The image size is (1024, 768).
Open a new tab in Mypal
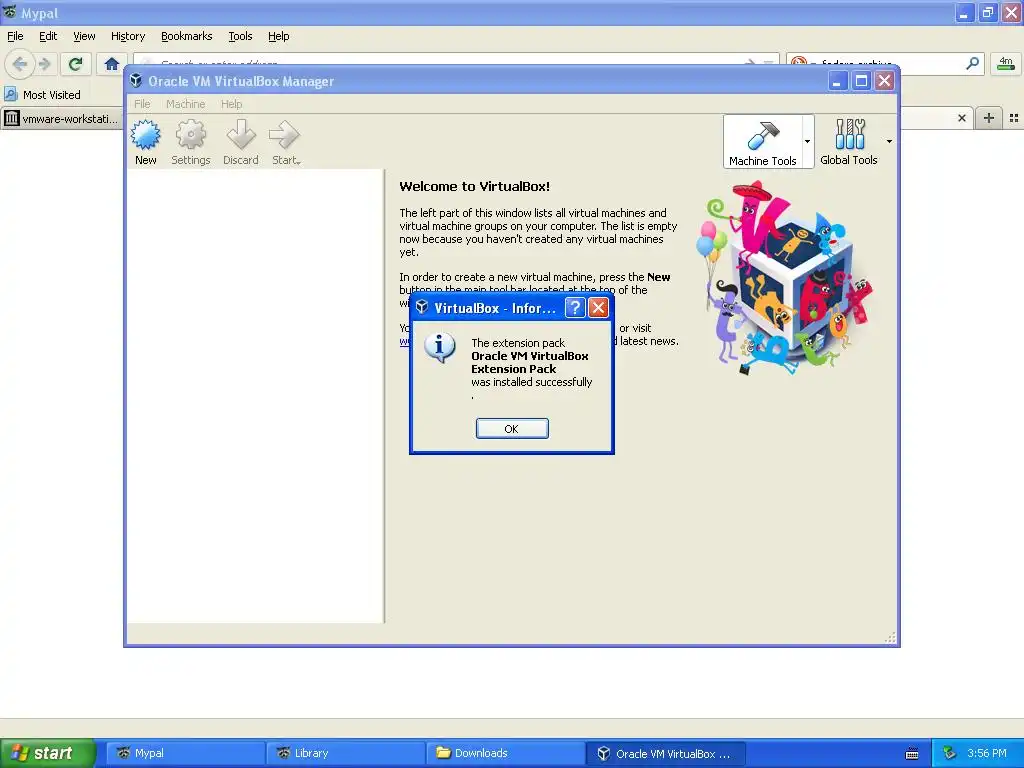coord(989,118)
